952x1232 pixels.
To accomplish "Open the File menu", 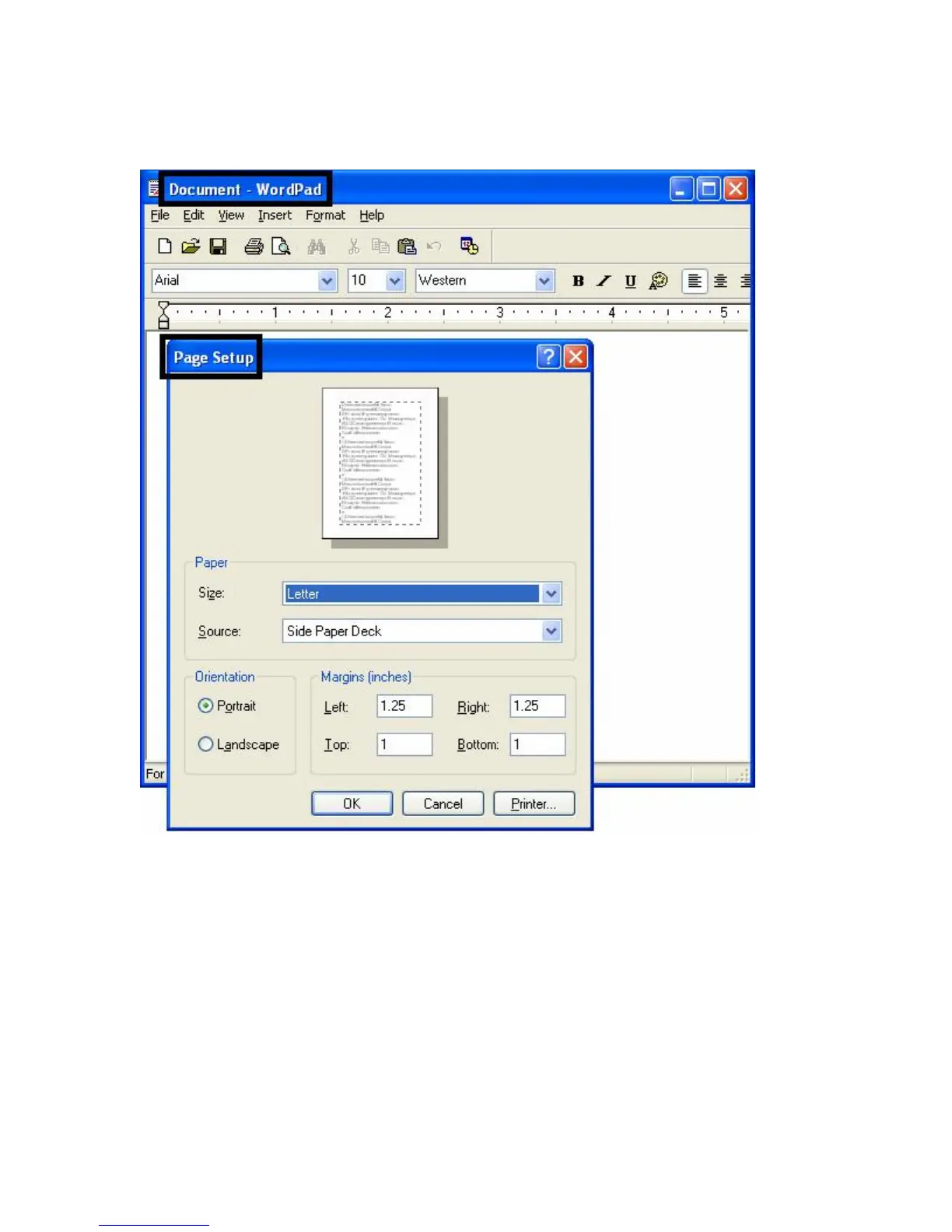I will click(x=159, y=215).
